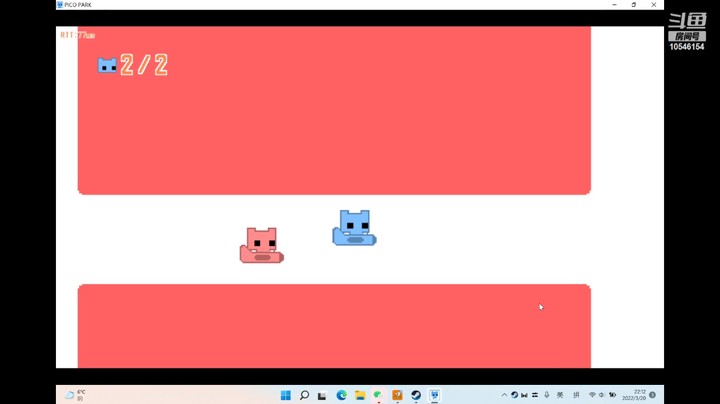The height and width of the screenshot is (404, 720).
Task: Click the 2/2 player count text
Action: tap(144, 65)
